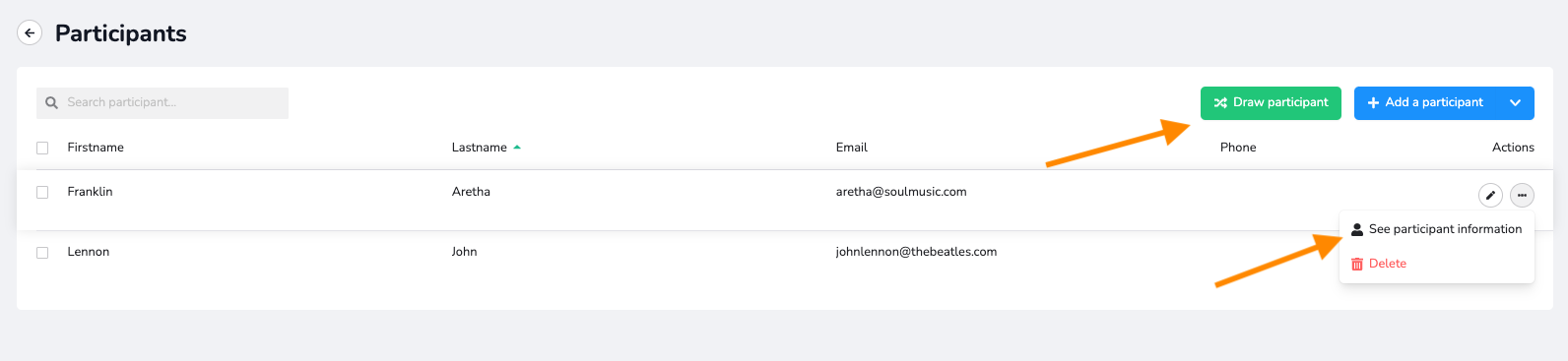The height and width of the screenshot is (361, 1568).
Task: Sort the table by Firstname column
Action: pyautogui.click(x=96, y=148)
